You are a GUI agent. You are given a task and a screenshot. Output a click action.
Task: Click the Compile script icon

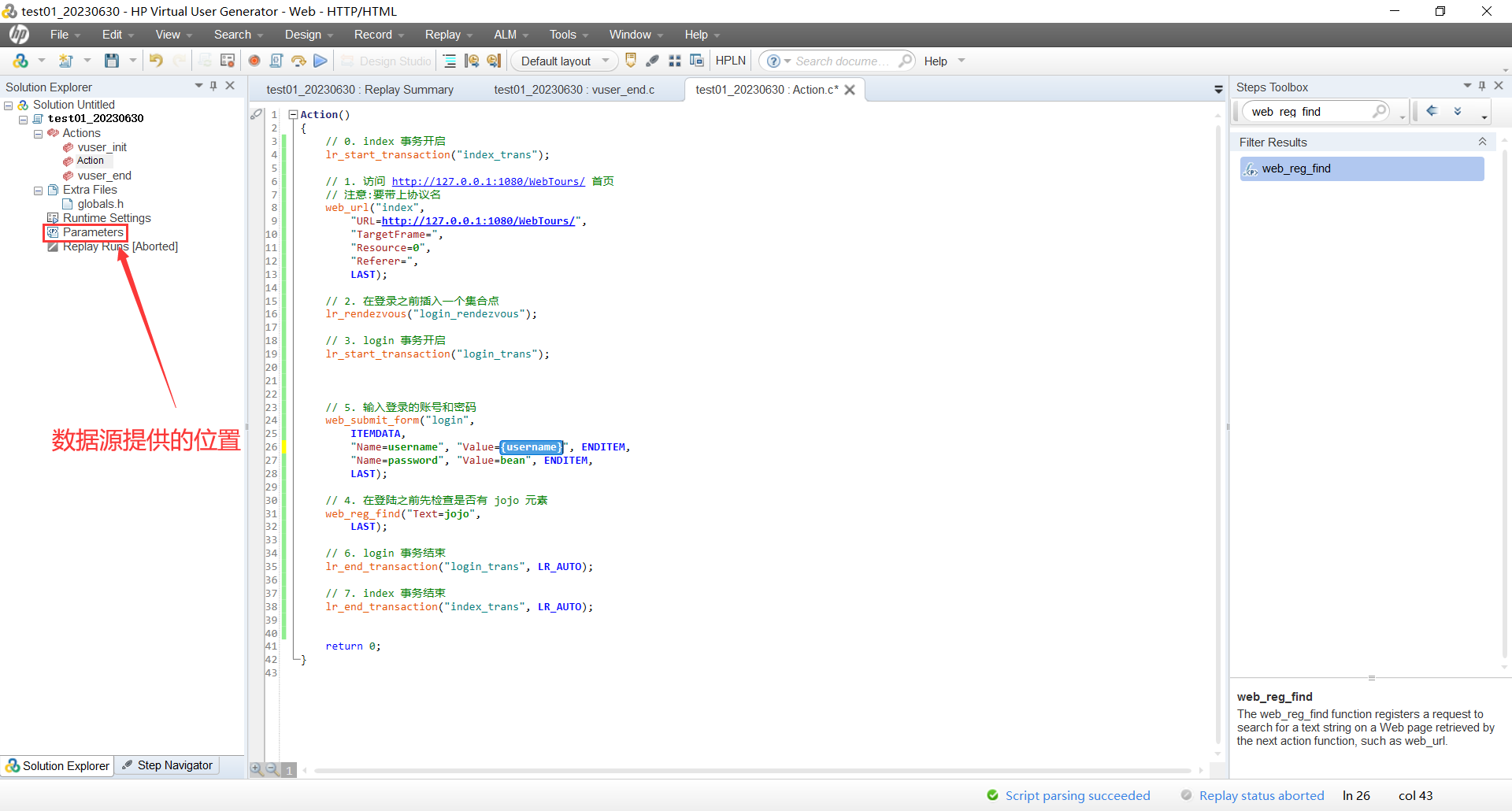point(276,61)
